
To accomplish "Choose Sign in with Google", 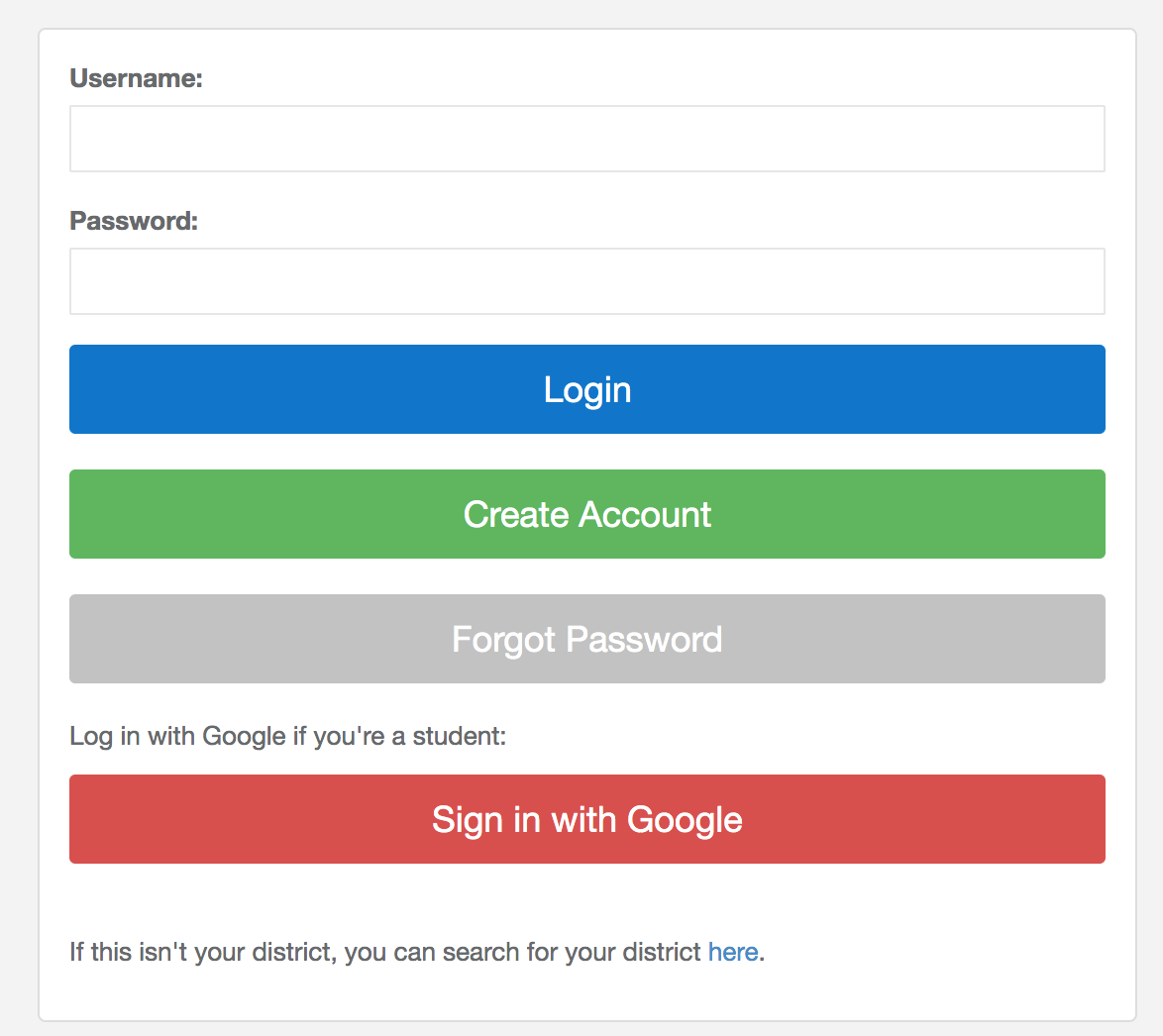I will 586,819.
